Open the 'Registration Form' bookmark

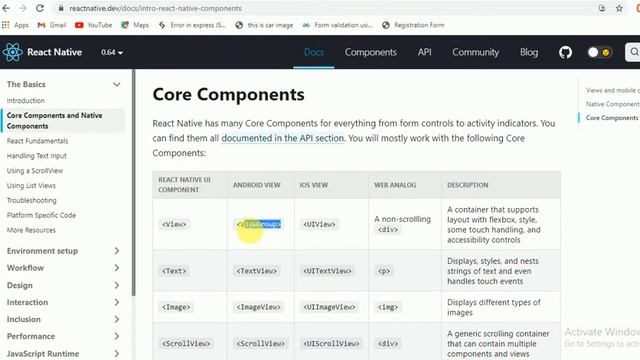(413, 25)
